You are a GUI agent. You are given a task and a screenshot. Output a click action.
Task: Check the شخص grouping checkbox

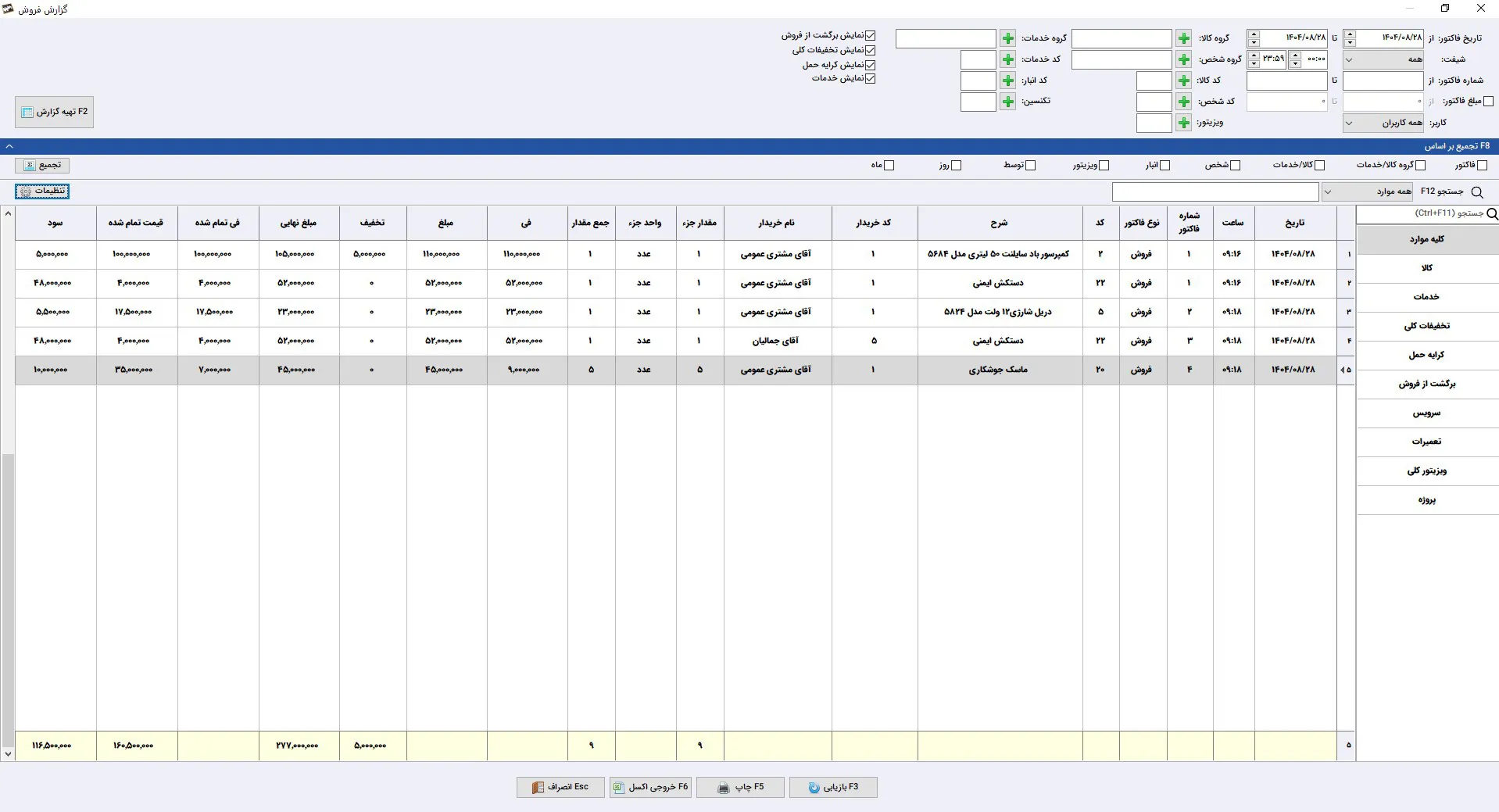[x=1235, y=165]
